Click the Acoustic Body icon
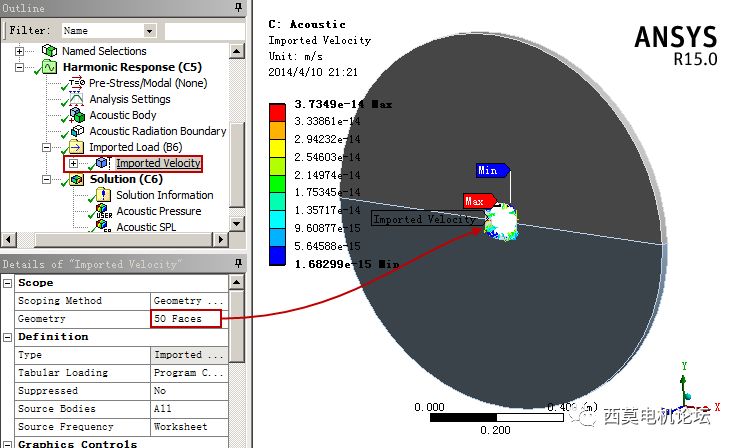 tap(77, 115)
